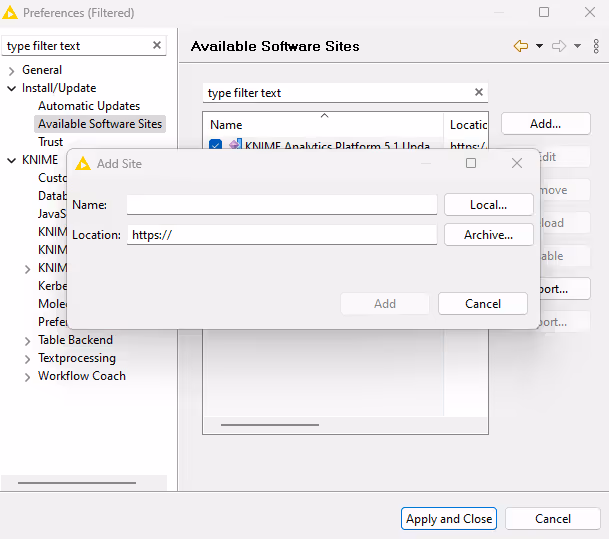Clear the left sidebar filter text
The image size is (609, 539).
(x=157, y=46)
